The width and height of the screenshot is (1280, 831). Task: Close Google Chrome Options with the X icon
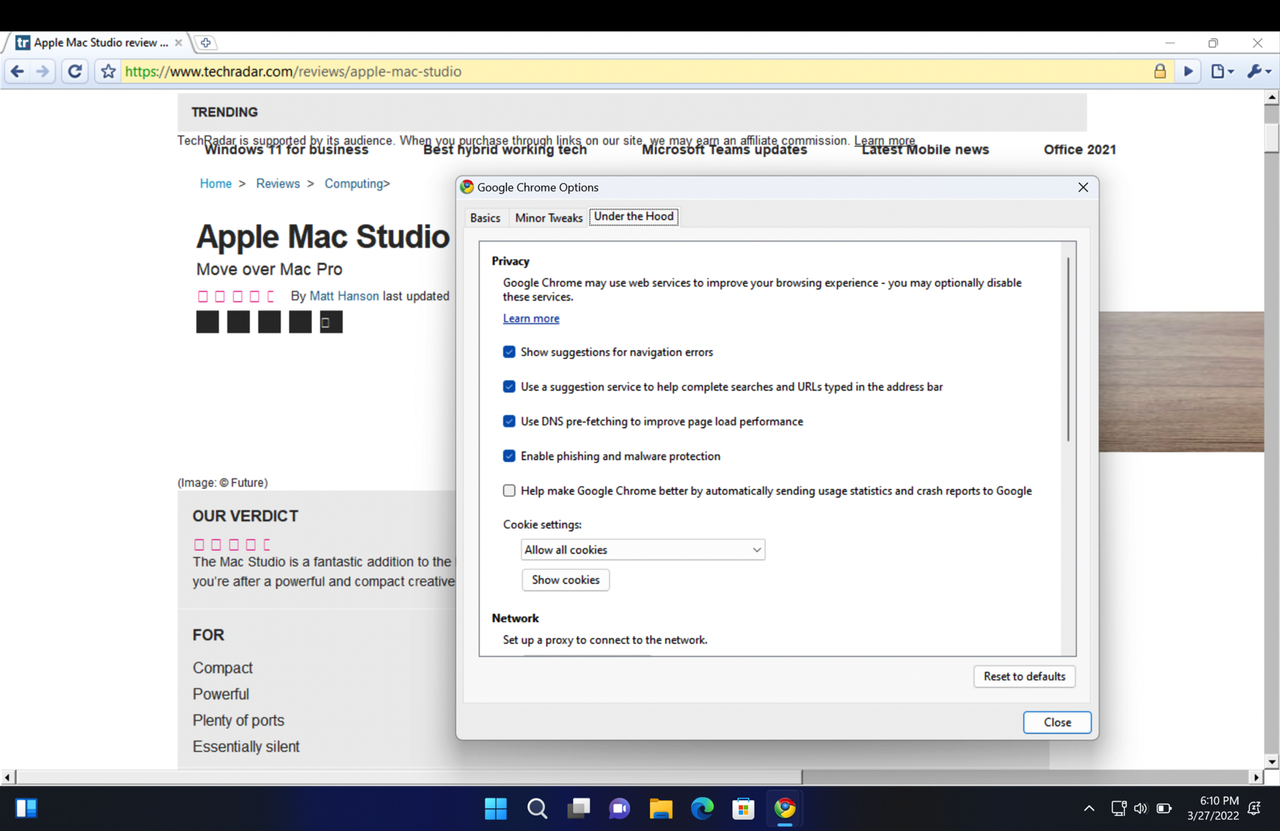(1083, 187)
